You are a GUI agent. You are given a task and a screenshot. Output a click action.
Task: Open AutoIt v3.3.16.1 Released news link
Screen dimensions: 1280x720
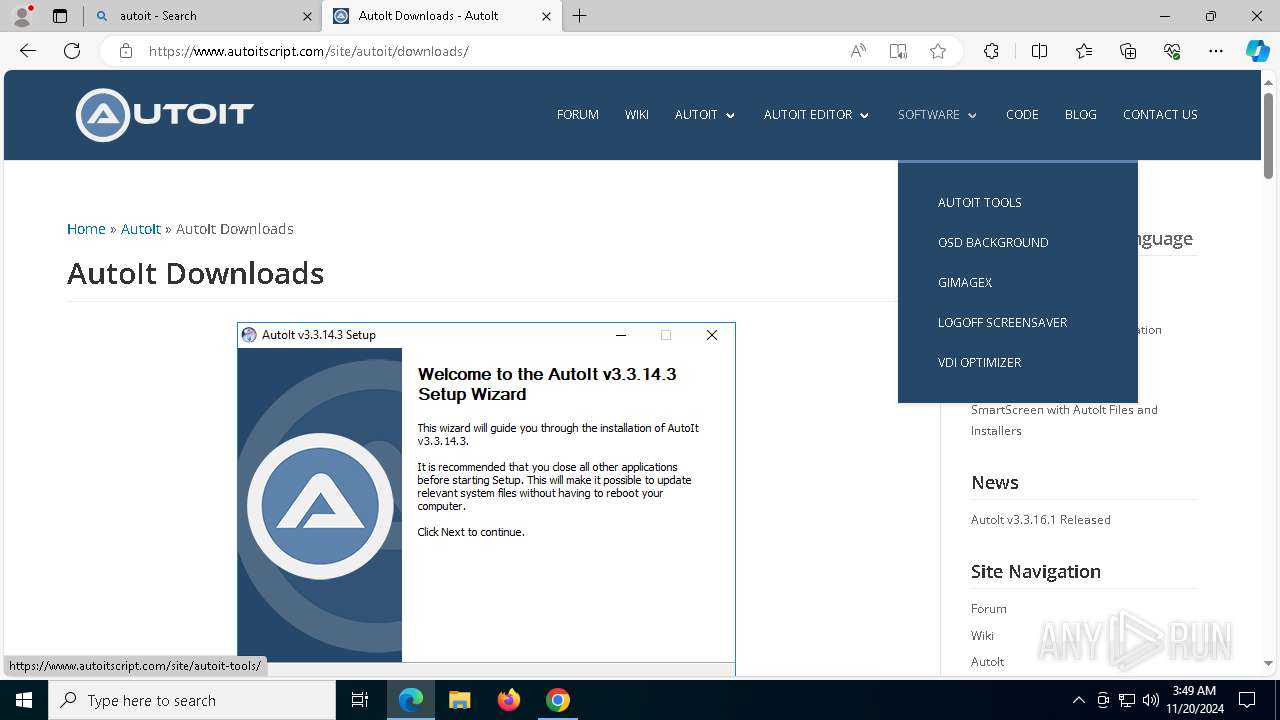click(x=1041, y=520)
